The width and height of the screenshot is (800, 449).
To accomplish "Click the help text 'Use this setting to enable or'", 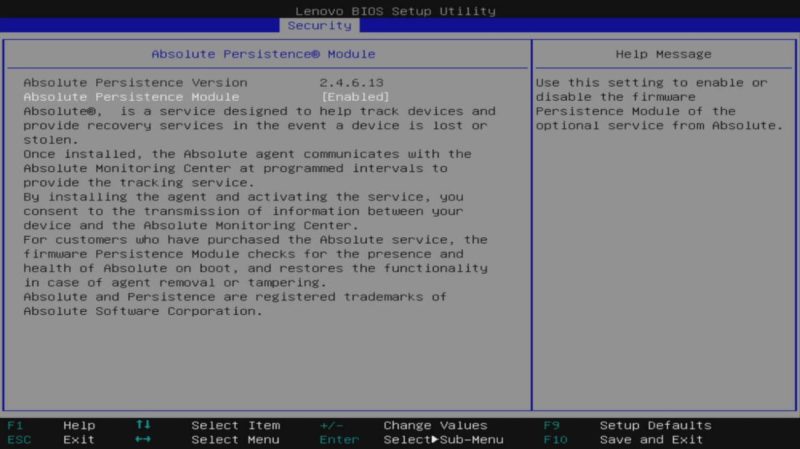I will 652,83.
